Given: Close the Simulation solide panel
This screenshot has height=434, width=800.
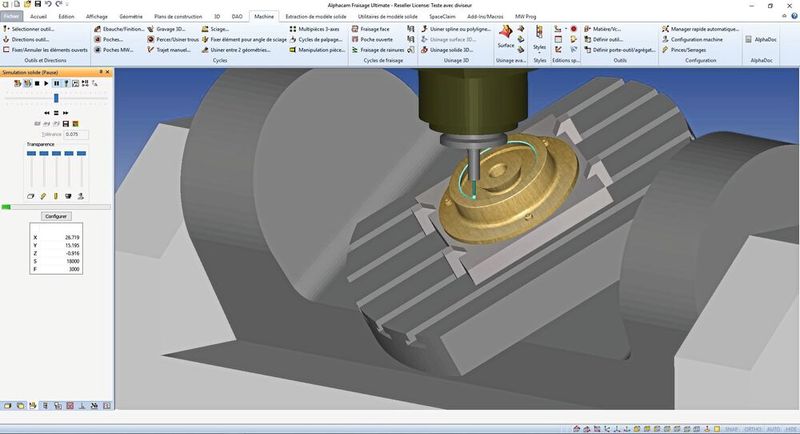Looking at the screenshot, I should click(108, 72).
